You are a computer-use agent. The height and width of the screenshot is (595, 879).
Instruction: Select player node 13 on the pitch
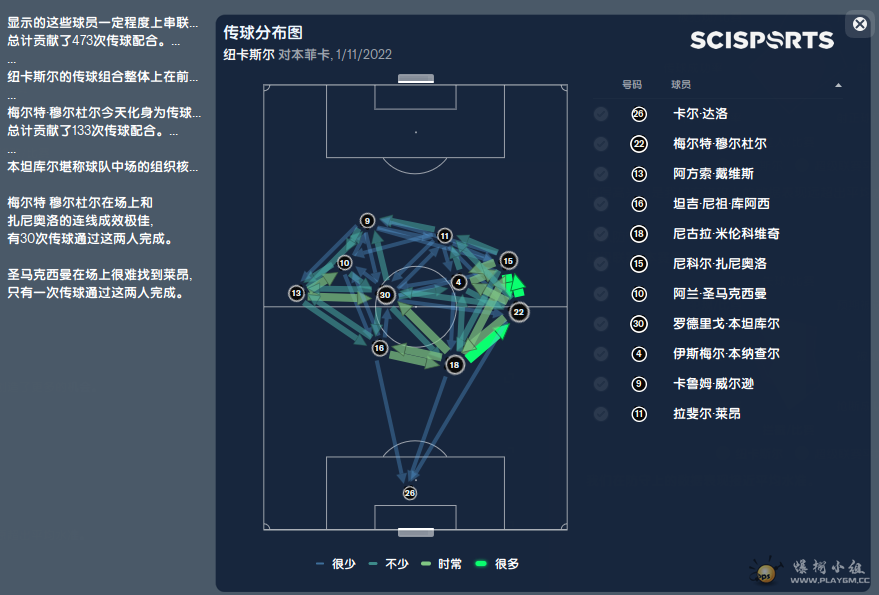297,293
